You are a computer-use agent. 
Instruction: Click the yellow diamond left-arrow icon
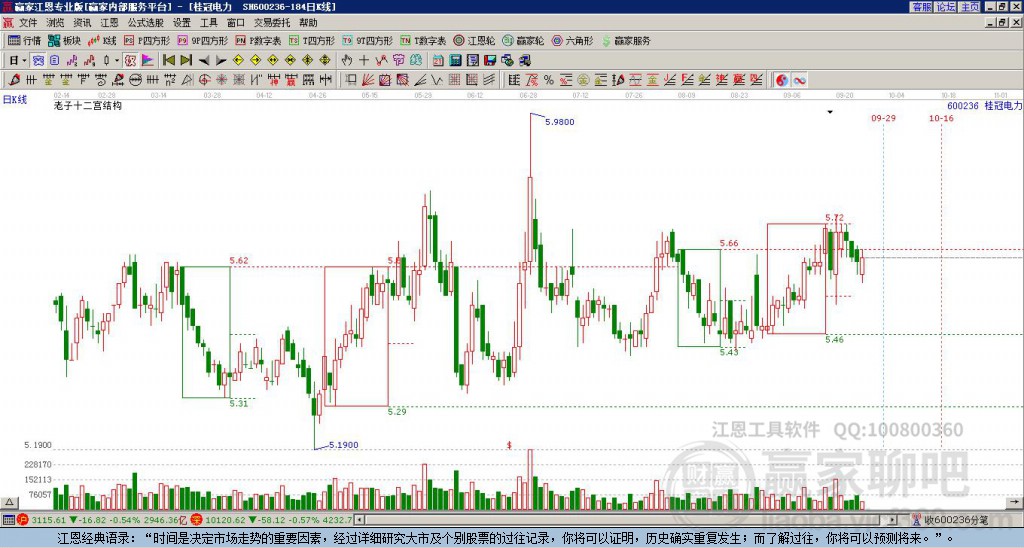(x=238, y=60)
